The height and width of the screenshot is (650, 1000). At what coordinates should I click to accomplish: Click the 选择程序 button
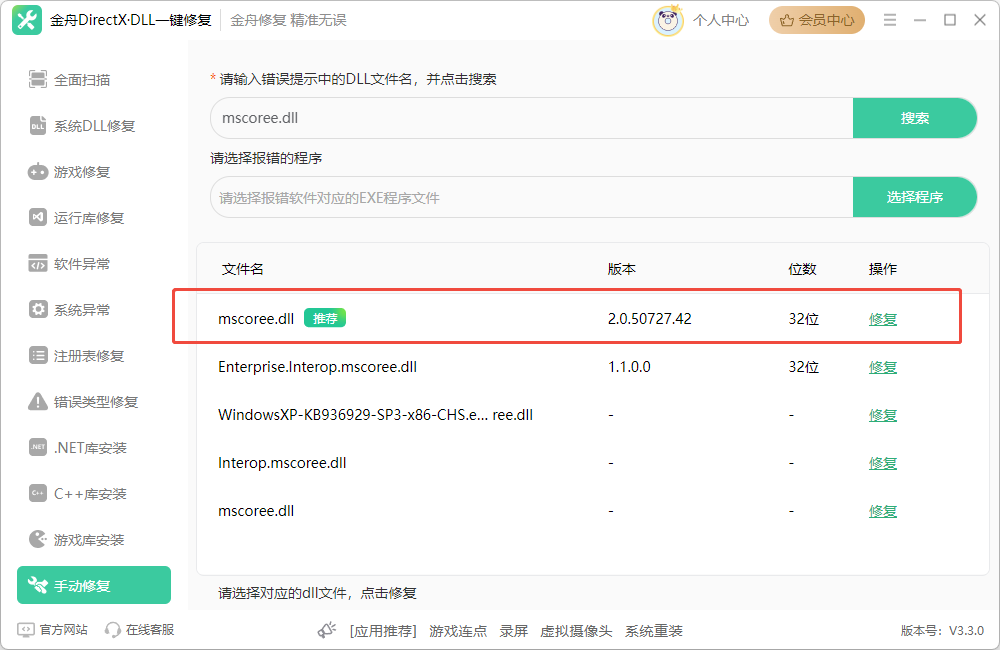[915, 197]
